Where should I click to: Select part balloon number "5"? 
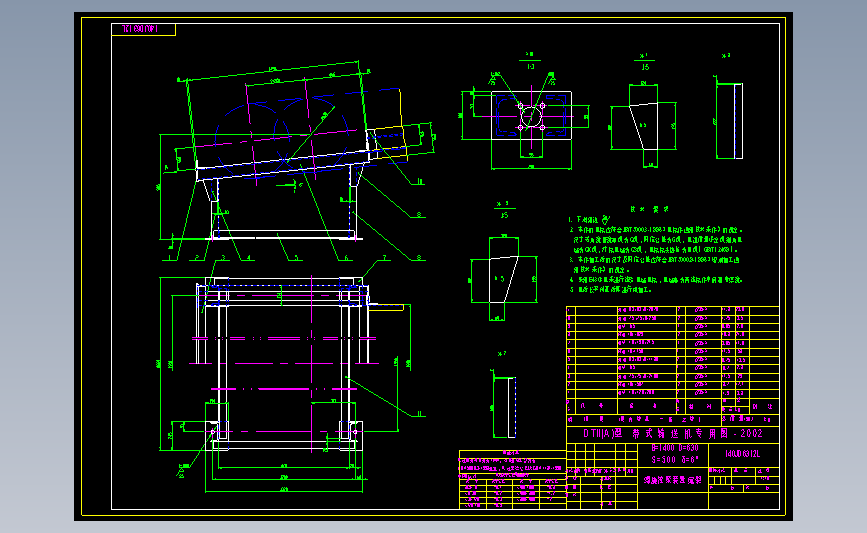[296, 258]
